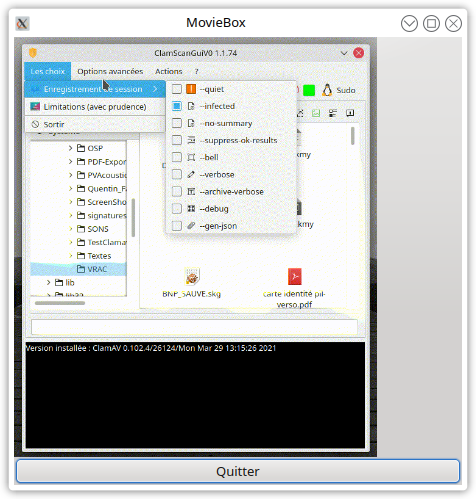Image resolution: width=476 pixels, height=499 pixels.
Task: Enable the --quiet option checkbox
Action: pyautogui.click(x=177, y=89)
